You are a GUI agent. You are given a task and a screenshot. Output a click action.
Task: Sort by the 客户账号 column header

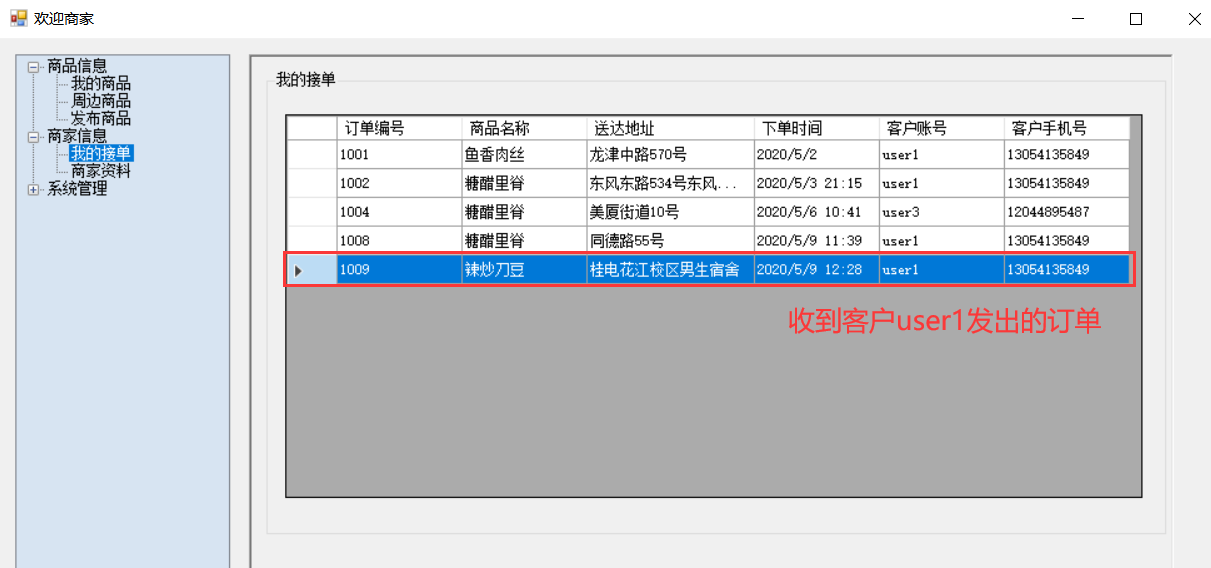point(941,128)
